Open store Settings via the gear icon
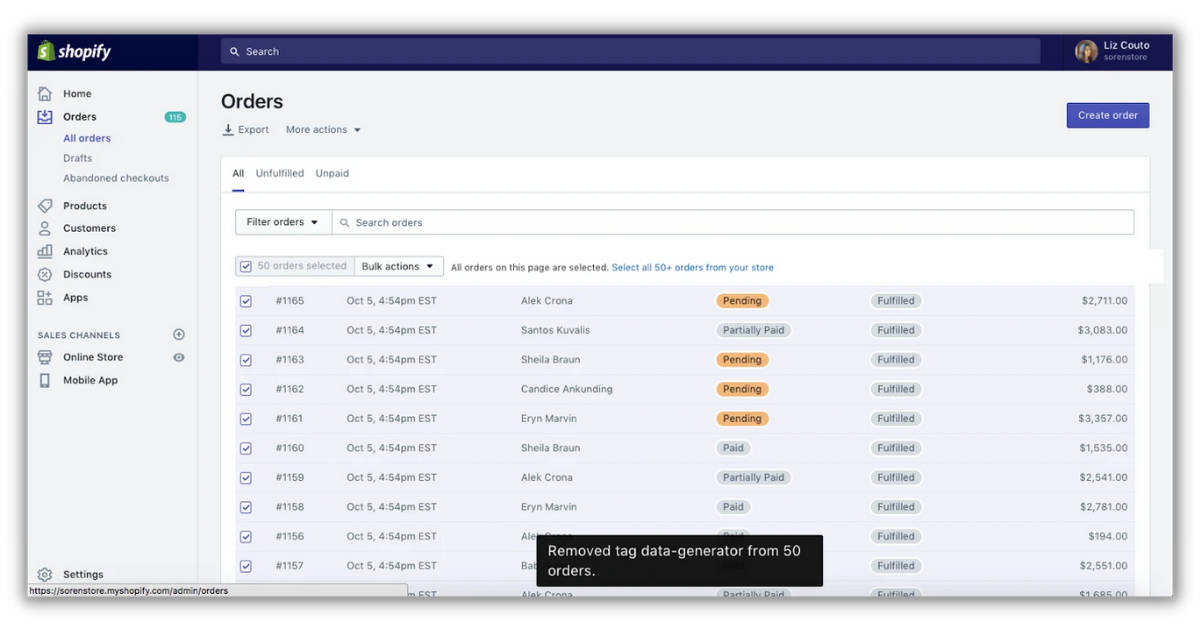1200x630 pixels. pyautogui.click(x=44, y=574)
